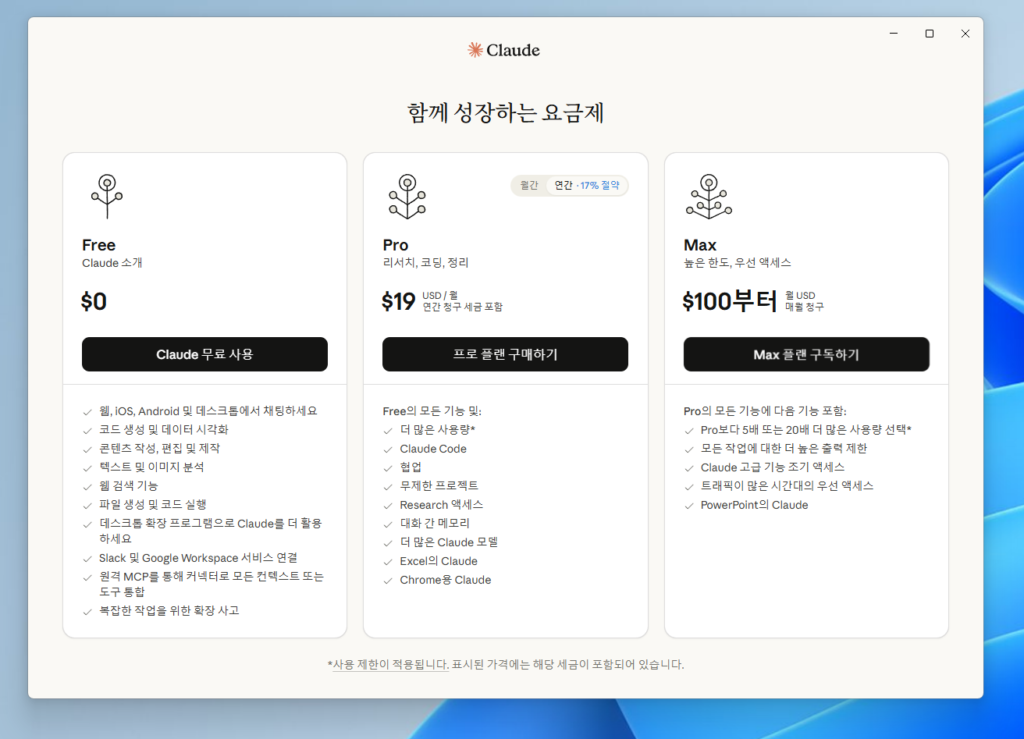Maximize the Claude window

[x=929, y=33]
